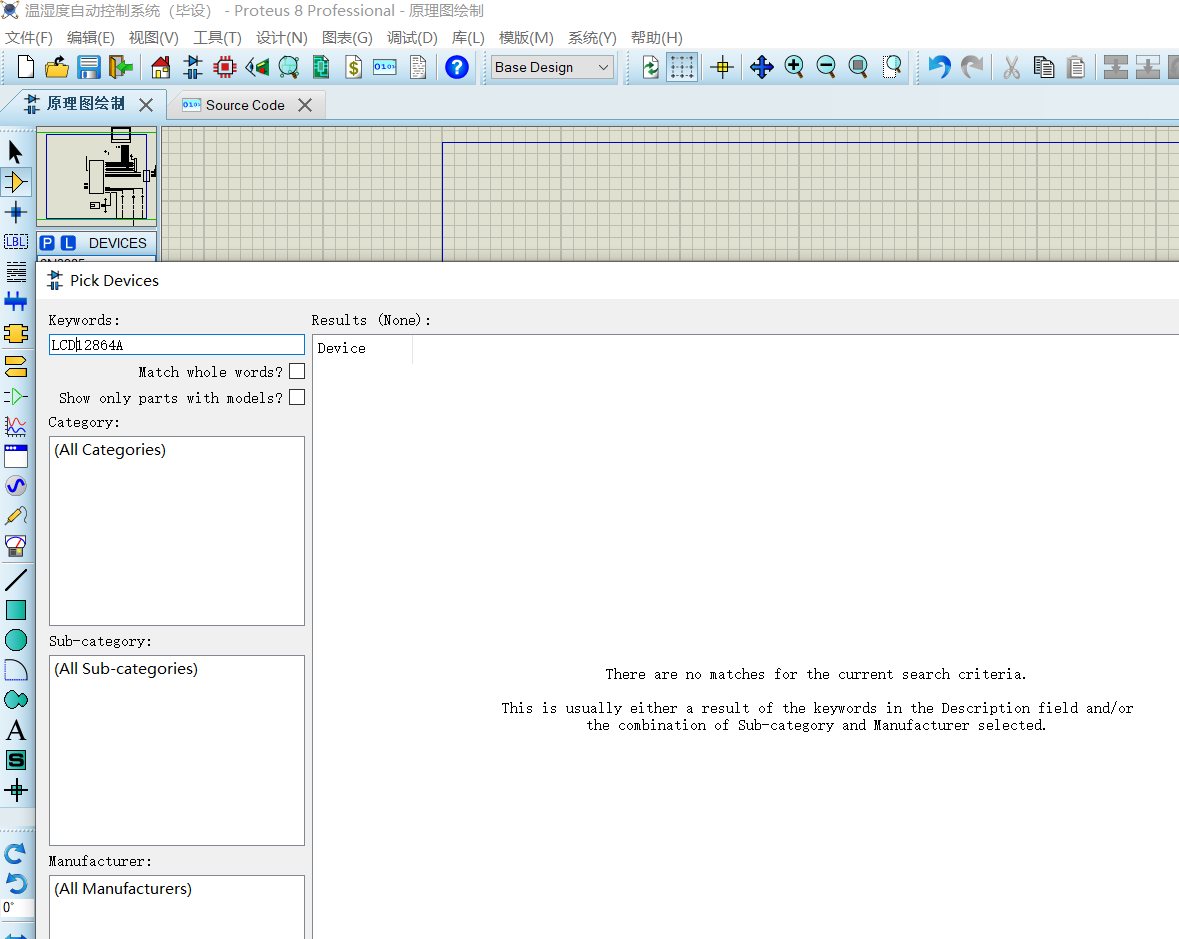Image resolution: width=1179 pixels, height=939 pixels.
Task: Open 编辑(E) menu
Action: point(90,38)
